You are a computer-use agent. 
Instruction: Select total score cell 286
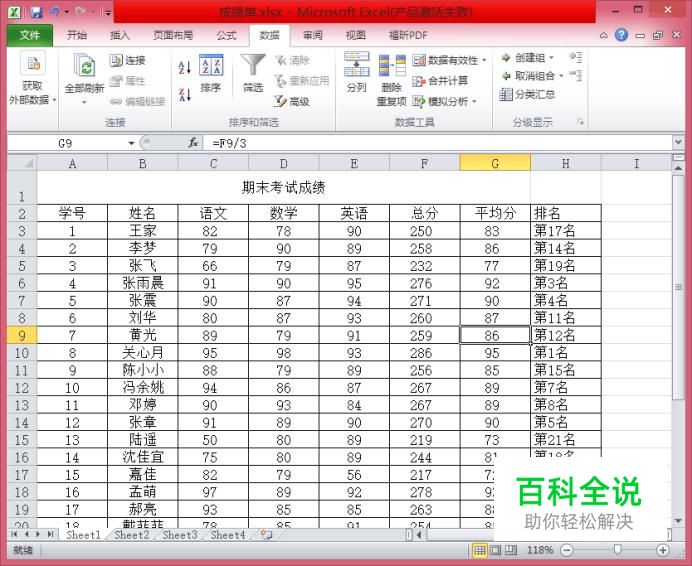coord(425,353)
